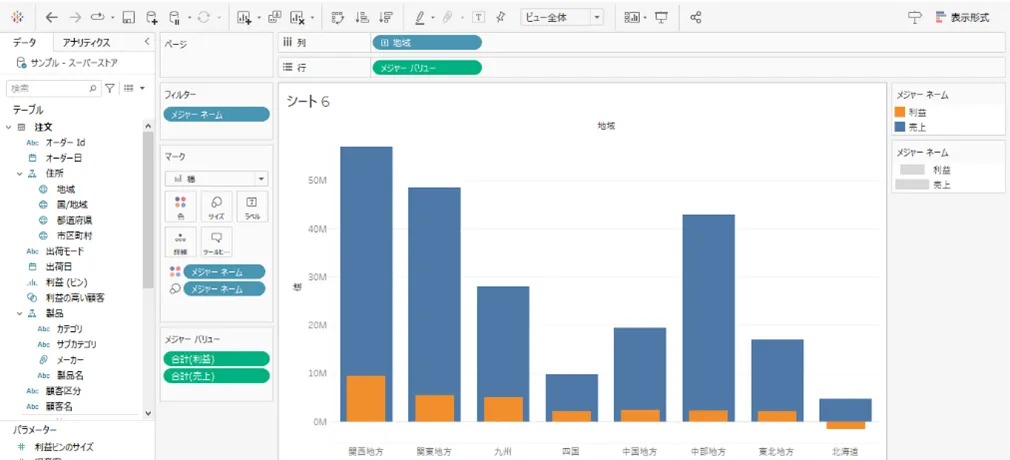Switch to the データ tab
Viewport: 1010px width, 460px height.
pos(24,43)
